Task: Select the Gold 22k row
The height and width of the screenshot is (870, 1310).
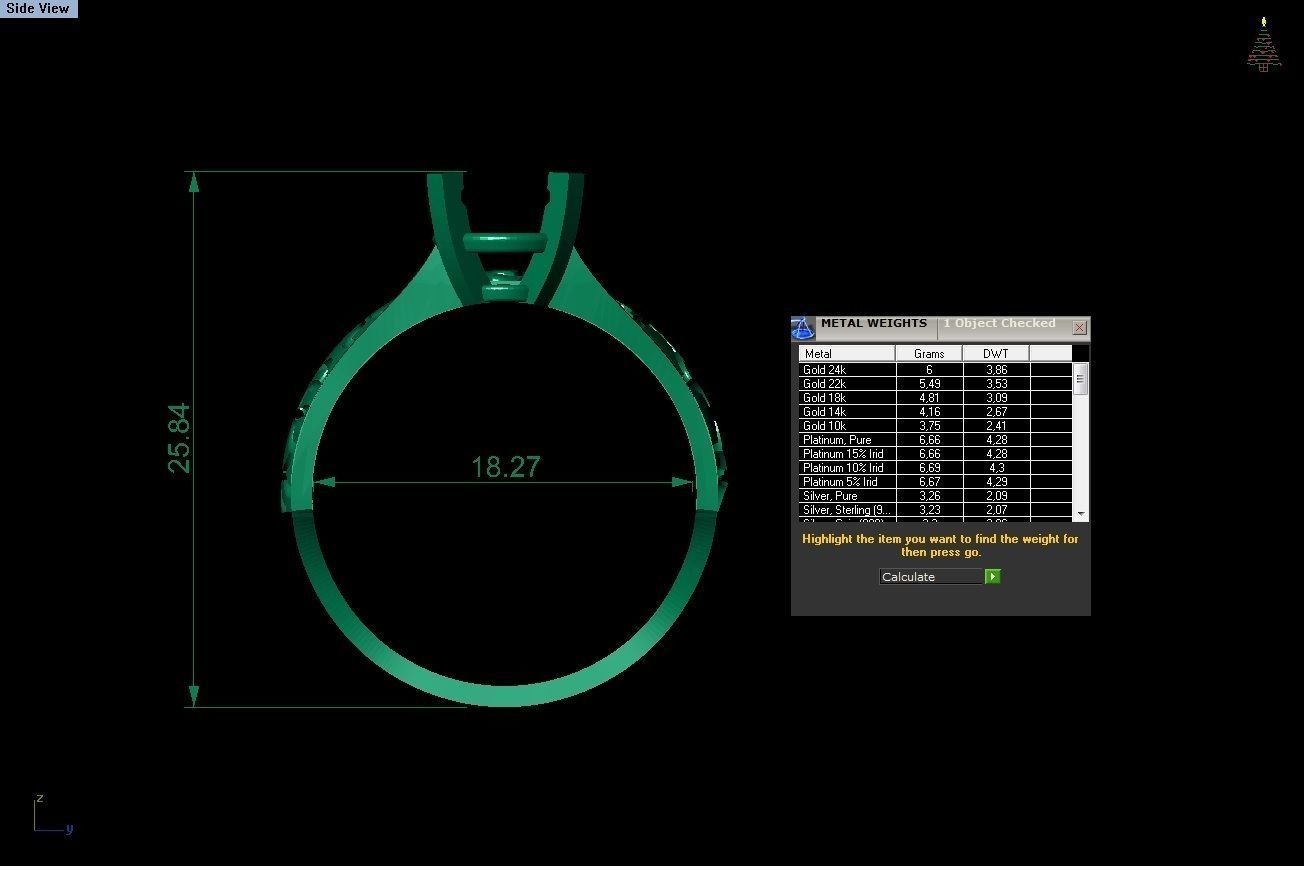Action: pyautogui.click(x=935, y=384)
